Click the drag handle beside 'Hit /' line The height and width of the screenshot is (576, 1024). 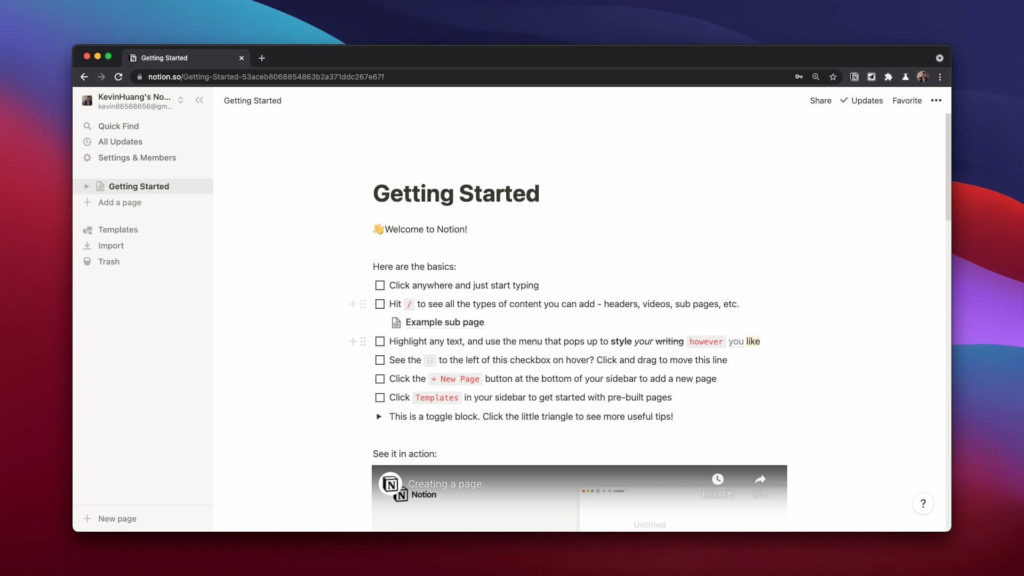(x=363, y=304)
